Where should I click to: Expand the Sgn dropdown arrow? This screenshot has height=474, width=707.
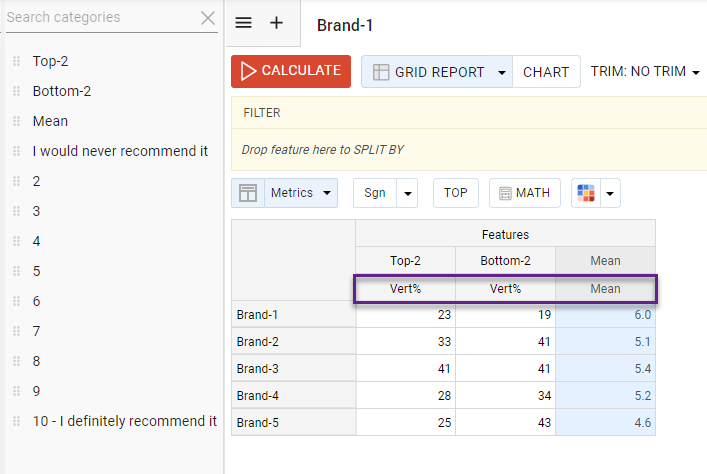[407, 193]
